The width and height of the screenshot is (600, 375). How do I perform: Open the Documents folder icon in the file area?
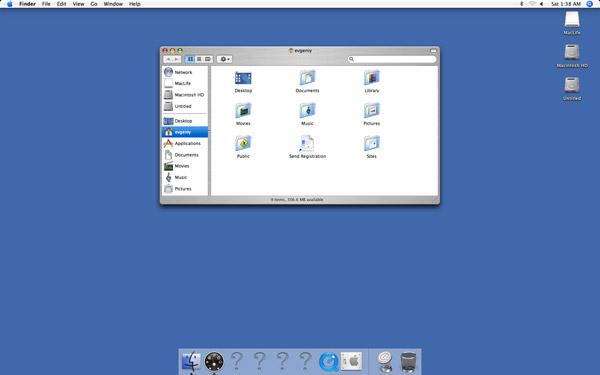point(307,78)
